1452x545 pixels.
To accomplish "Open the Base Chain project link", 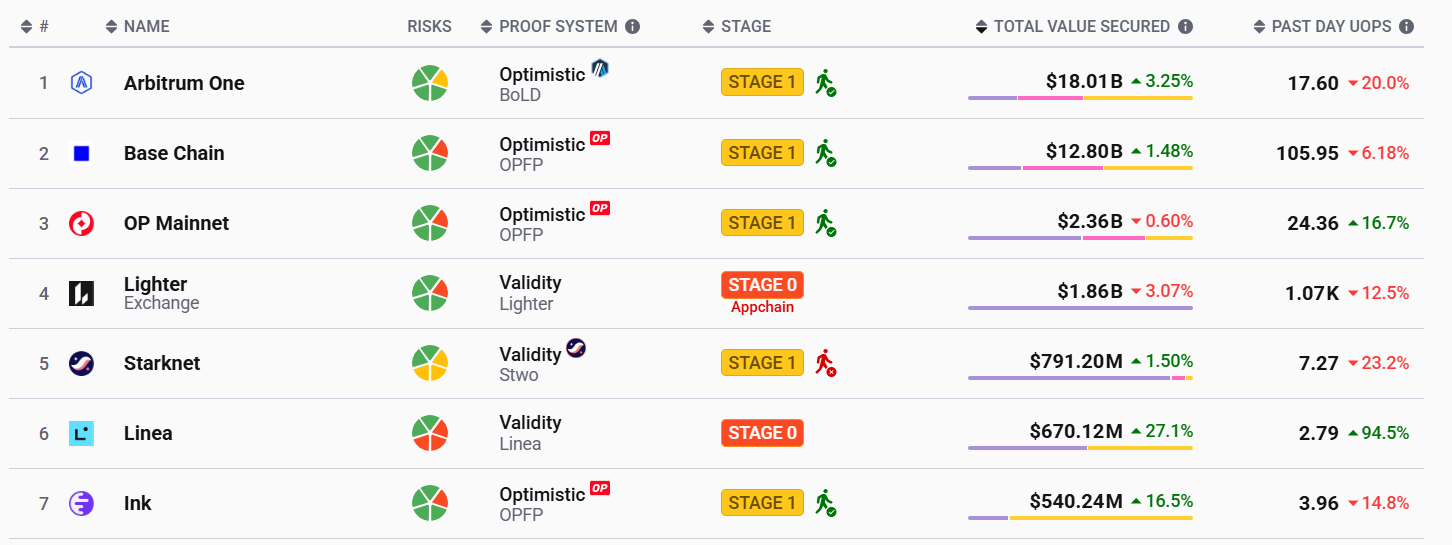I will pyautogui.click(x=174, y=153).
